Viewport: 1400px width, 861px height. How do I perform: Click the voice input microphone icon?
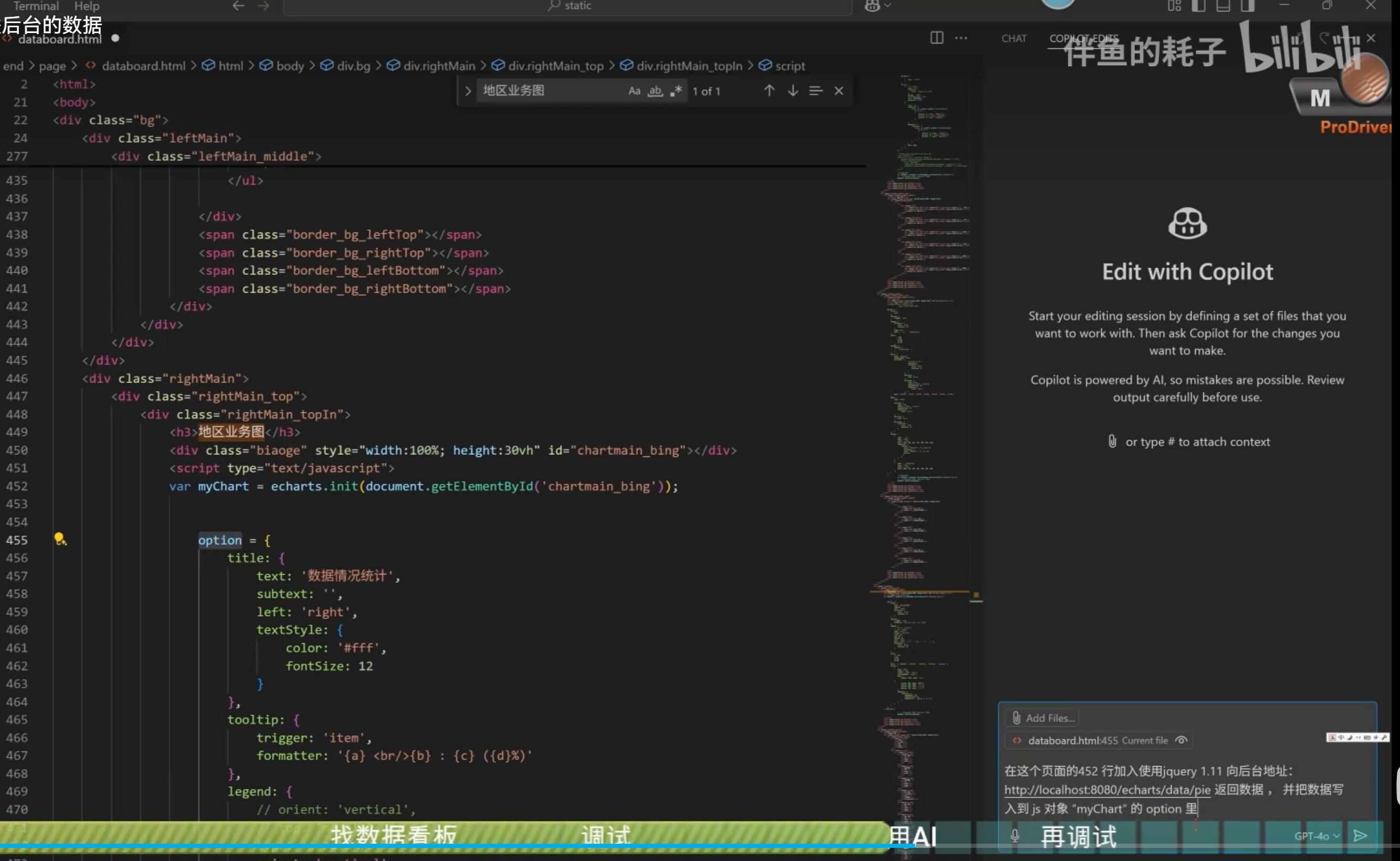pos(1014,835)
